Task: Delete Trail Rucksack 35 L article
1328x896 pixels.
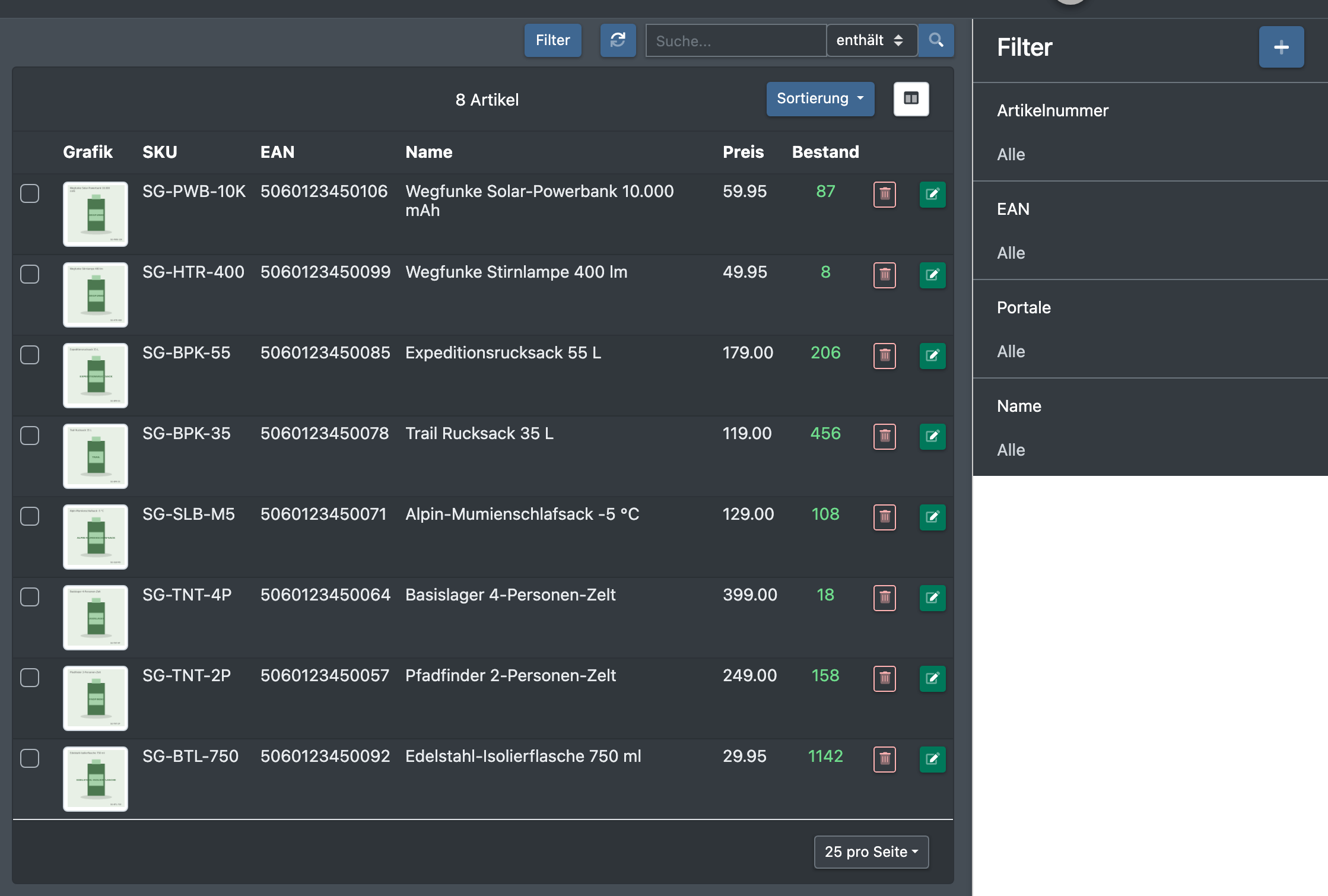Action: click(884, 436)
